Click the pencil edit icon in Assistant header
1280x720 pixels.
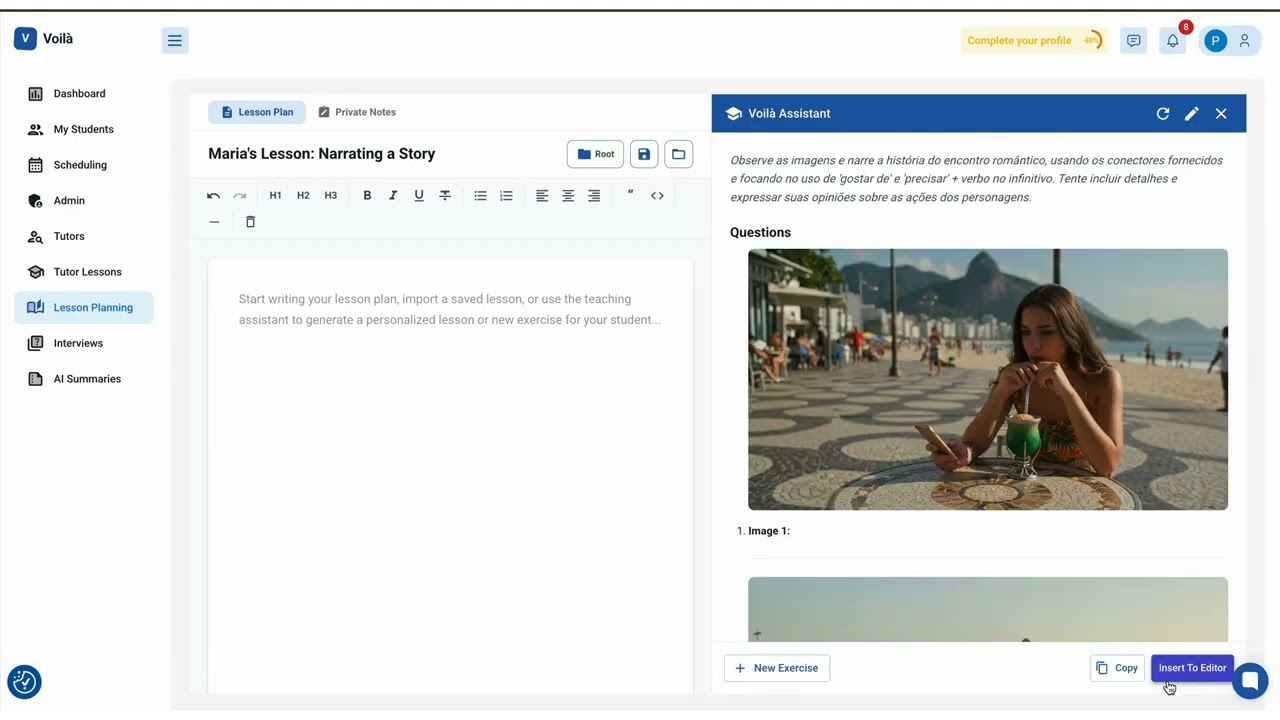[1192, 114]
